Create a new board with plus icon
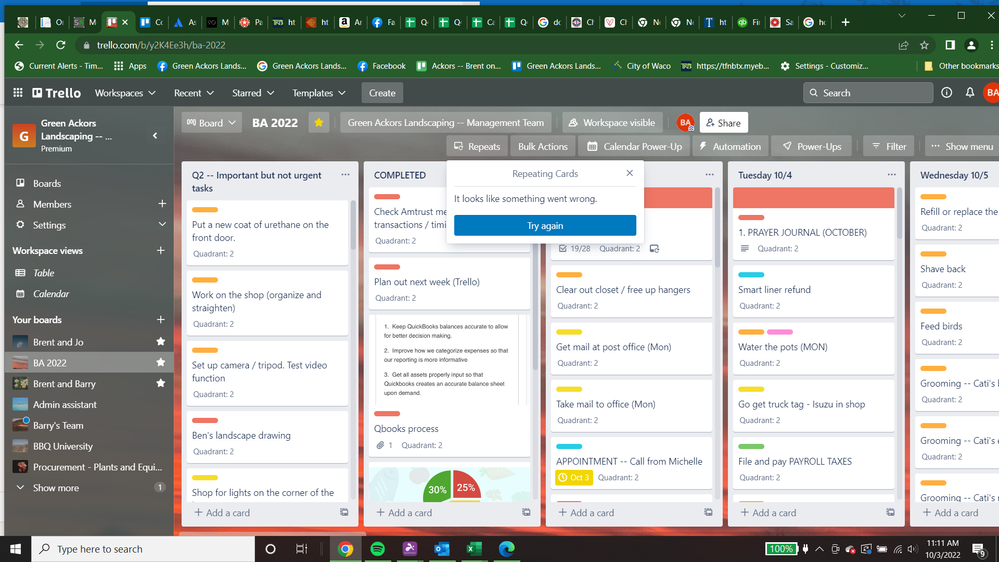The image size is (999, 562). click(161, 320)
